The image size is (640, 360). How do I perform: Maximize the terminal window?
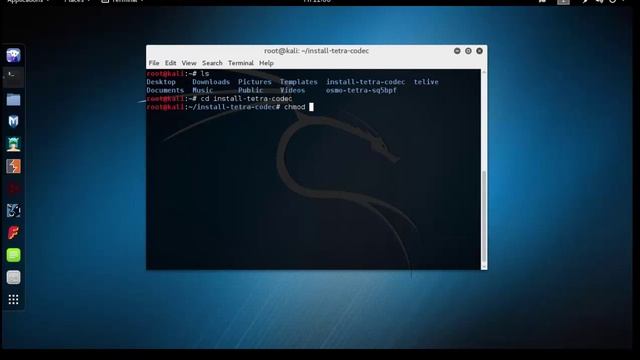point(468,51)
